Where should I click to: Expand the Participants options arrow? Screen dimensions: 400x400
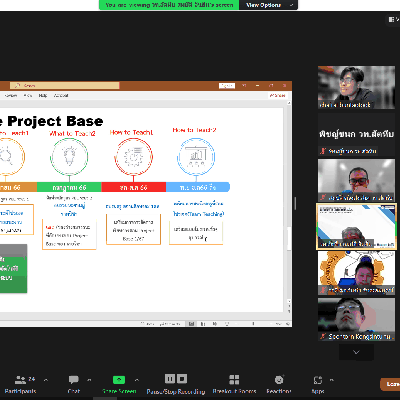click(x=46, y=380)
